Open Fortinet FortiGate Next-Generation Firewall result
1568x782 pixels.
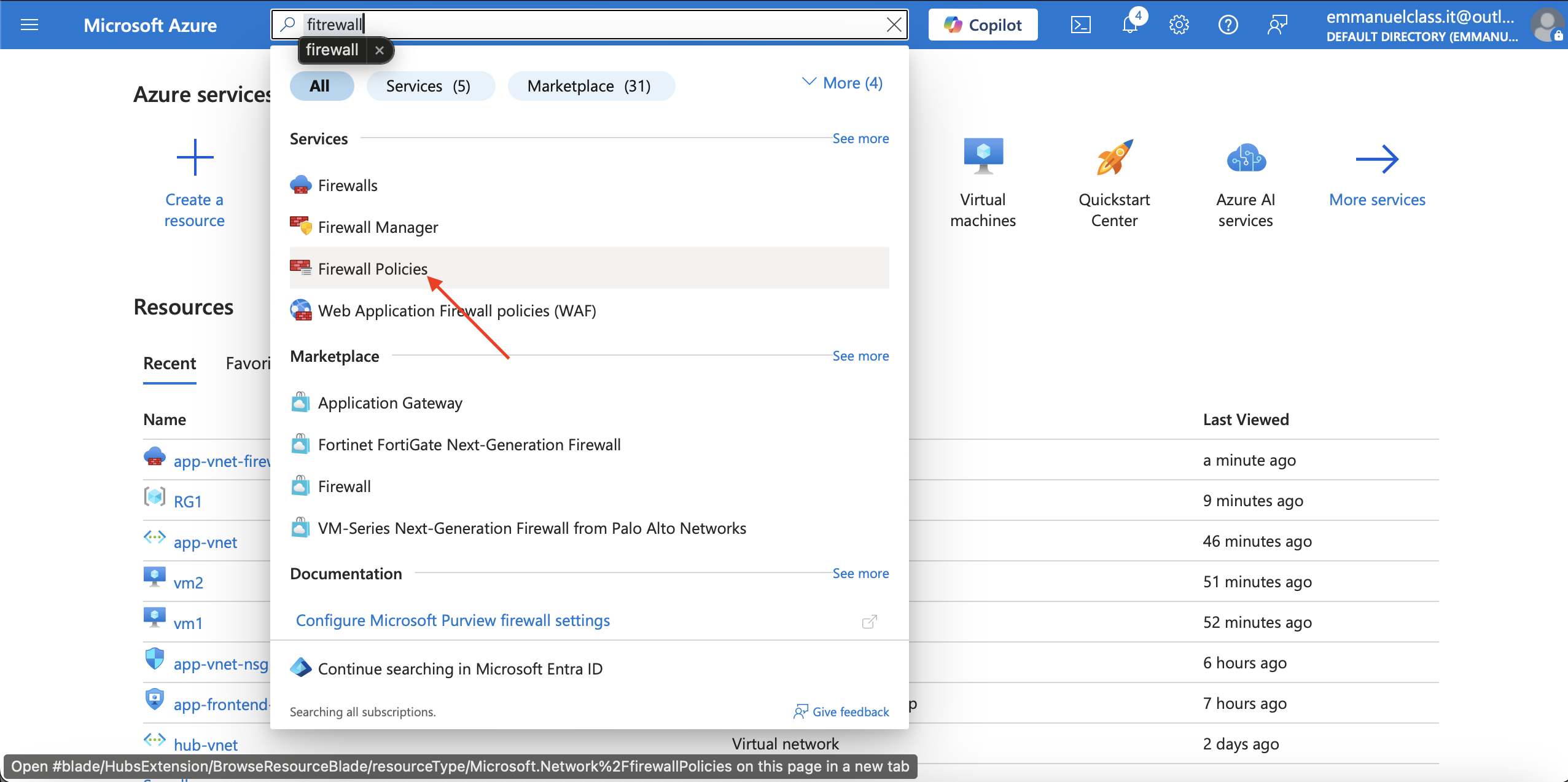tap(589, 444)
